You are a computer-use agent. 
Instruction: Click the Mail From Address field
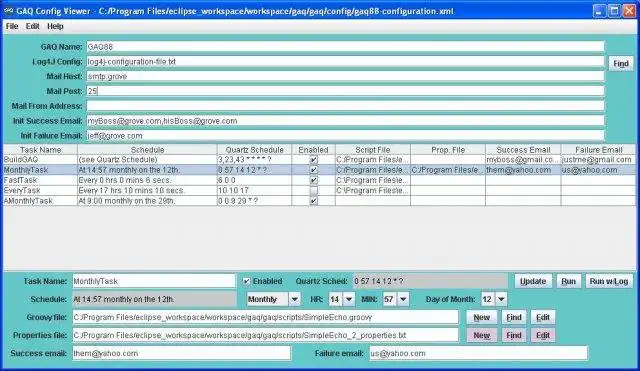(345, 106)
